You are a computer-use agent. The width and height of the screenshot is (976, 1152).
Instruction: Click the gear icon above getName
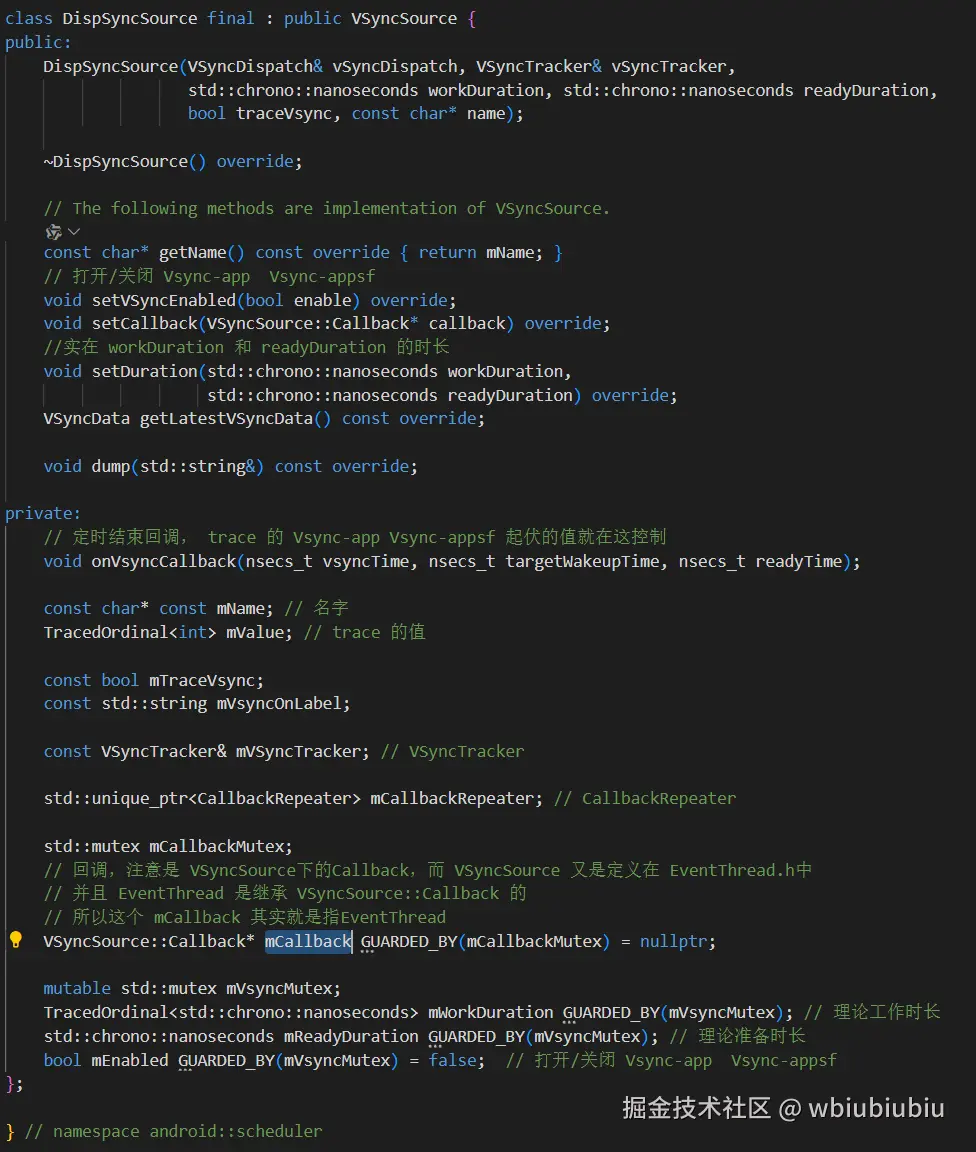click(x=52, y=230)
